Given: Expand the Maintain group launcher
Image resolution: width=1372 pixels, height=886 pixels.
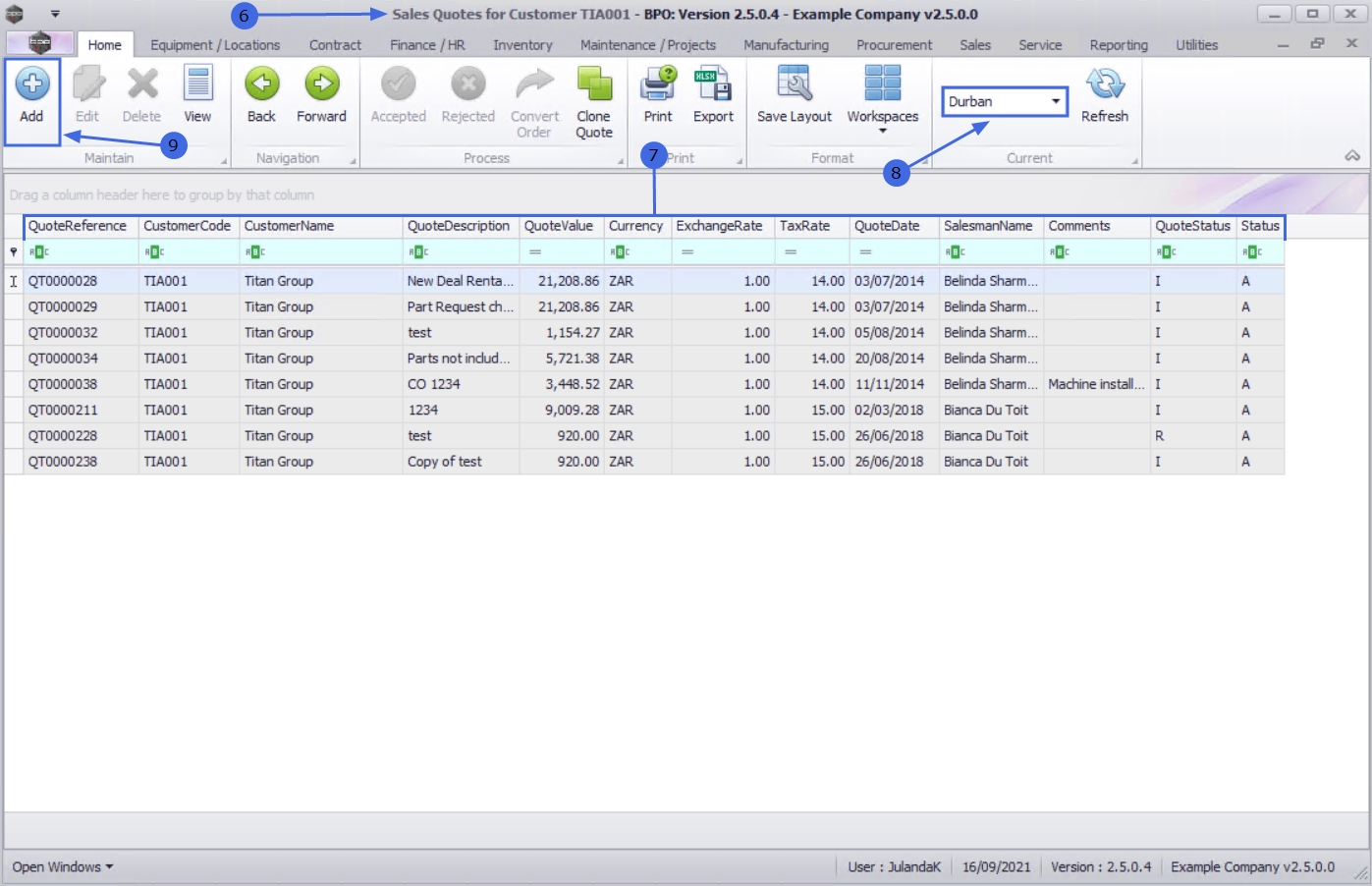Looking at the screenshot, I should [224, 161].
